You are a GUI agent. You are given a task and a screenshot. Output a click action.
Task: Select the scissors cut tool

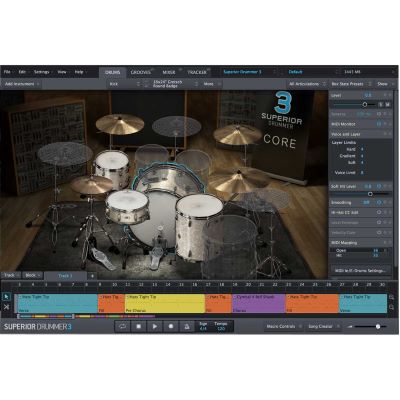click(x=6, y=307)
